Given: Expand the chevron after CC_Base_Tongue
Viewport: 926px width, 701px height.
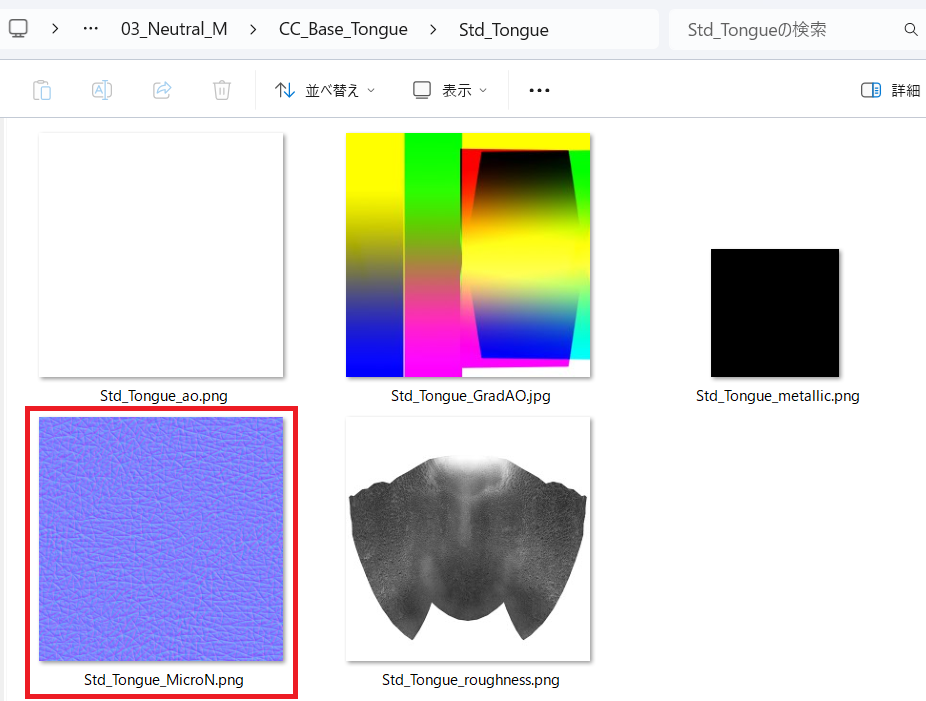Looking at the screenshot, I should pyautogui.click(x=433, y=29).
